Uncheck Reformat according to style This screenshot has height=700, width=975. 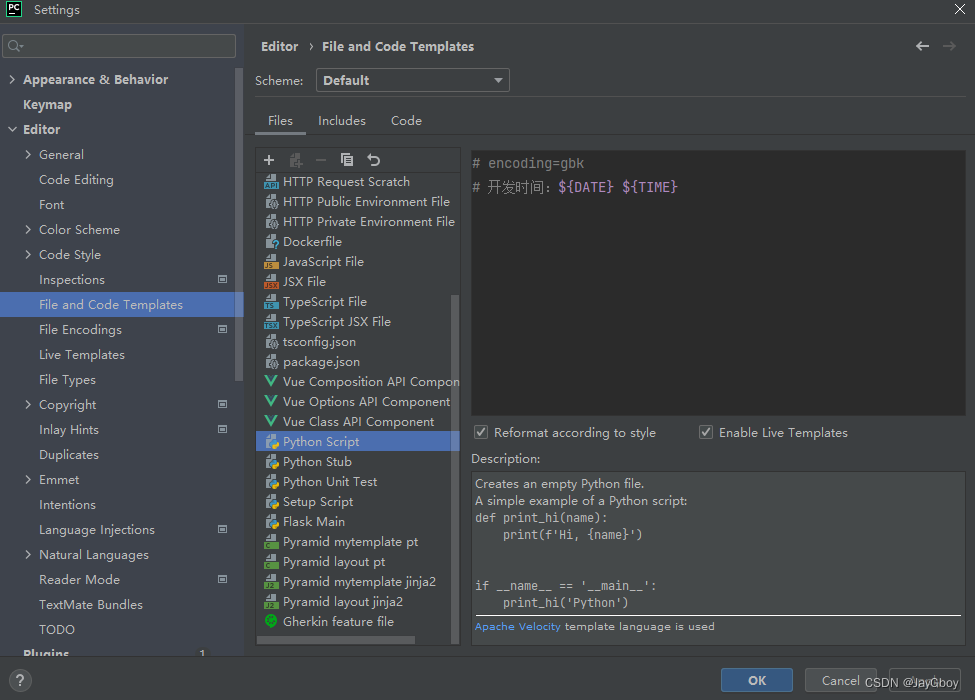click(481, 432)
